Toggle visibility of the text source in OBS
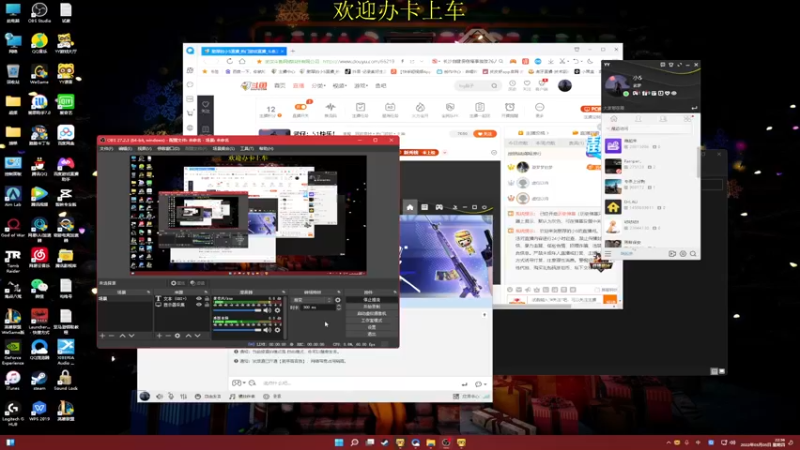Viewport: 800px width, 450px height. coord(199,298)
